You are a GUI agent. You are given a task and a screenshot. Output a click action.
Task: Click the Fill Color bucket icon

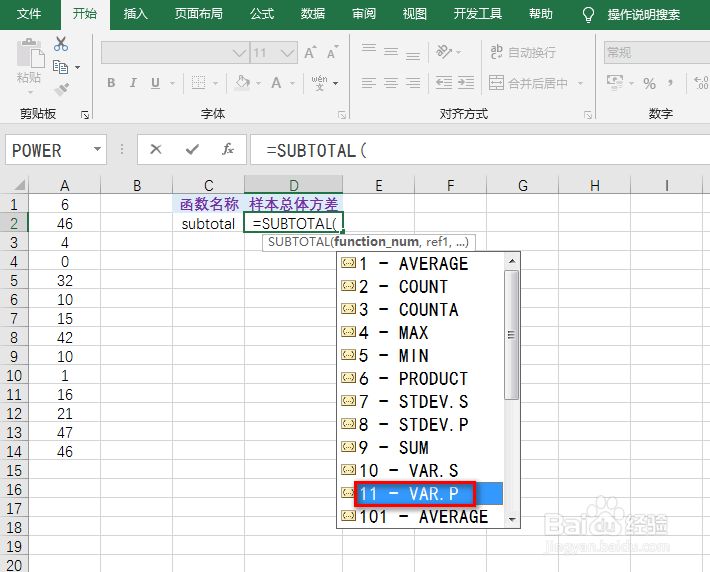coord(242,83)
